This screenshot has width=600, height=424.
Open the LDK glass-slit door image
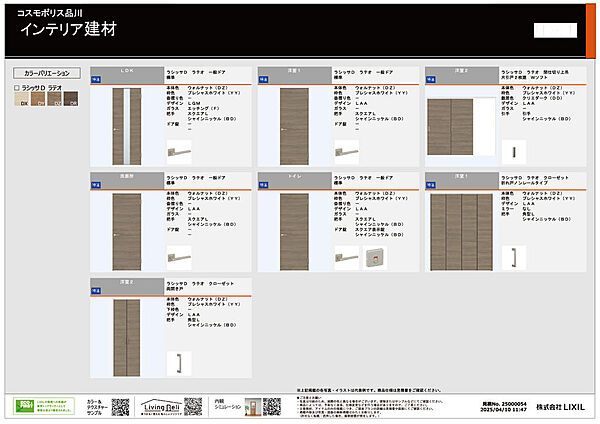coord(127,126)
